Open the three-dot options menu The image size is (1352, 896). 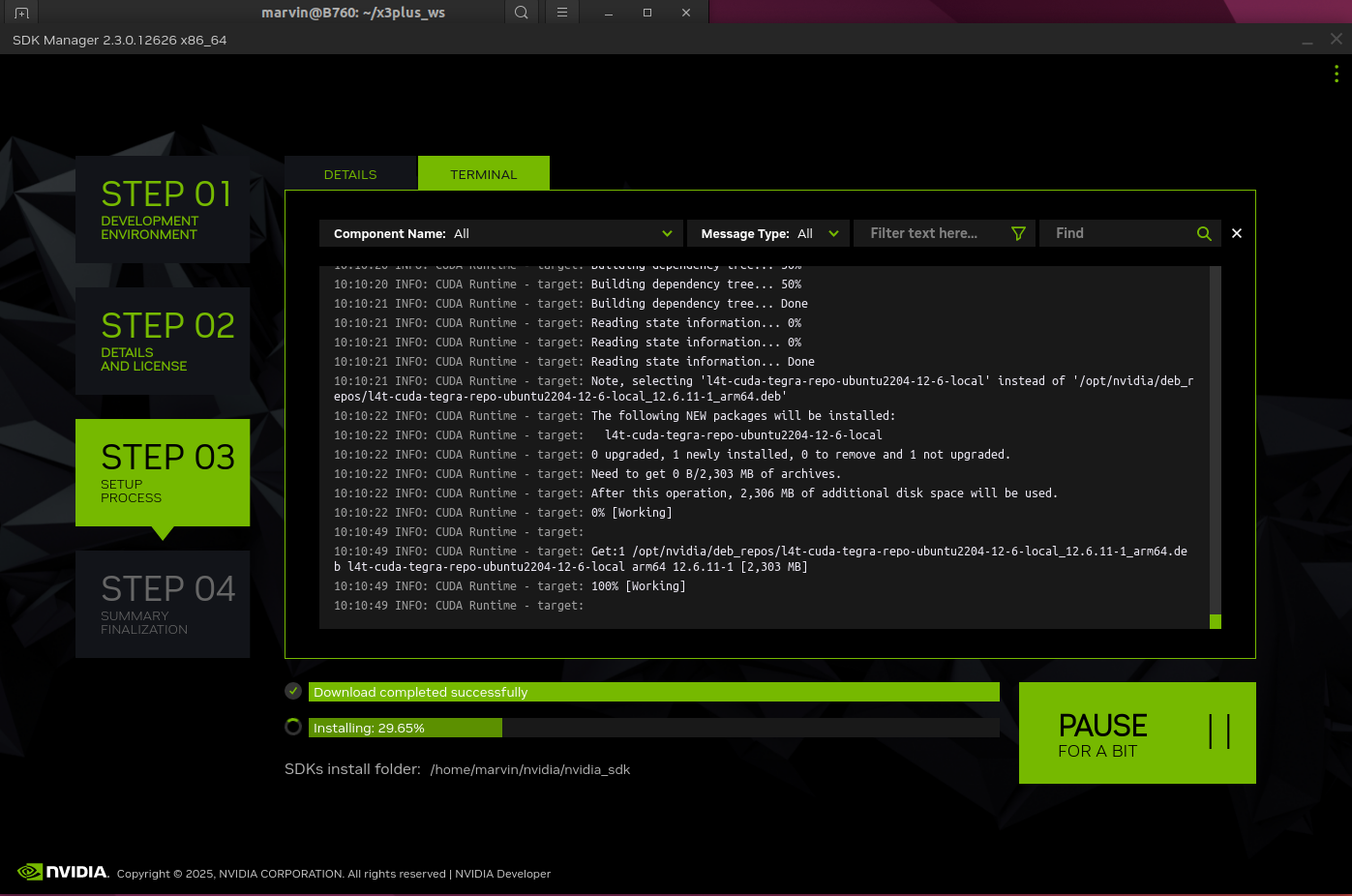tap(1337, 74)
